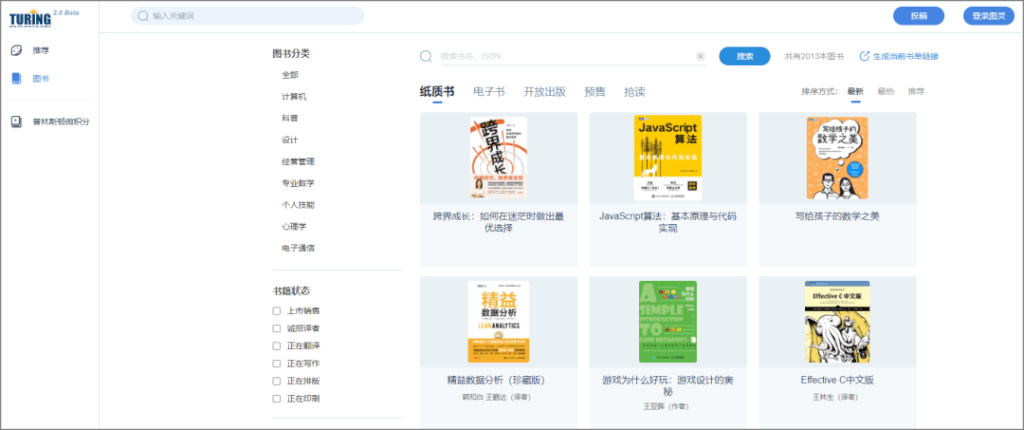This screenshot has height=430, width=1024.
Task: Click title 游戏为什么好玩：游戏设计的奥秘
Action: (667, 386)
